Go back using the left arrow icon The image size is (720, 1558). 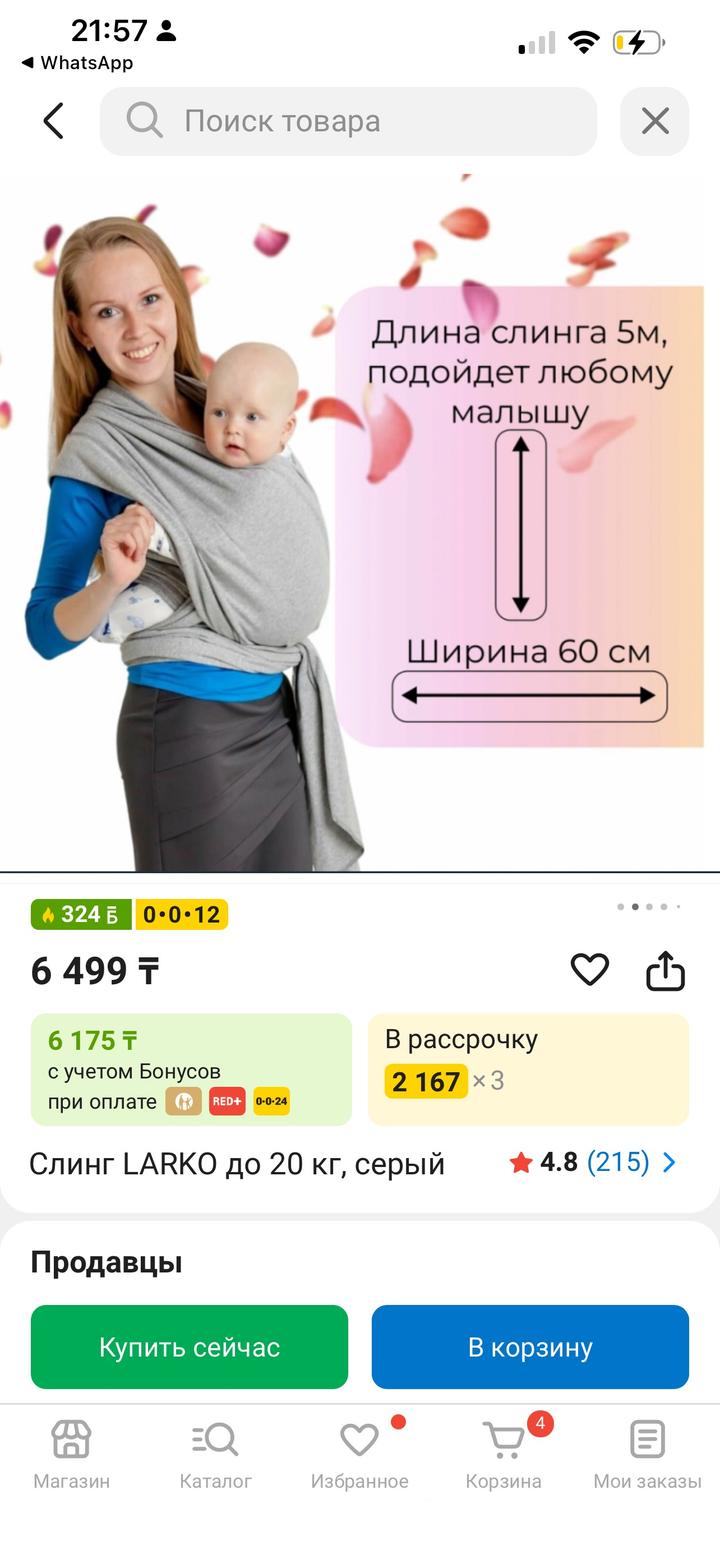pos(54,121)
